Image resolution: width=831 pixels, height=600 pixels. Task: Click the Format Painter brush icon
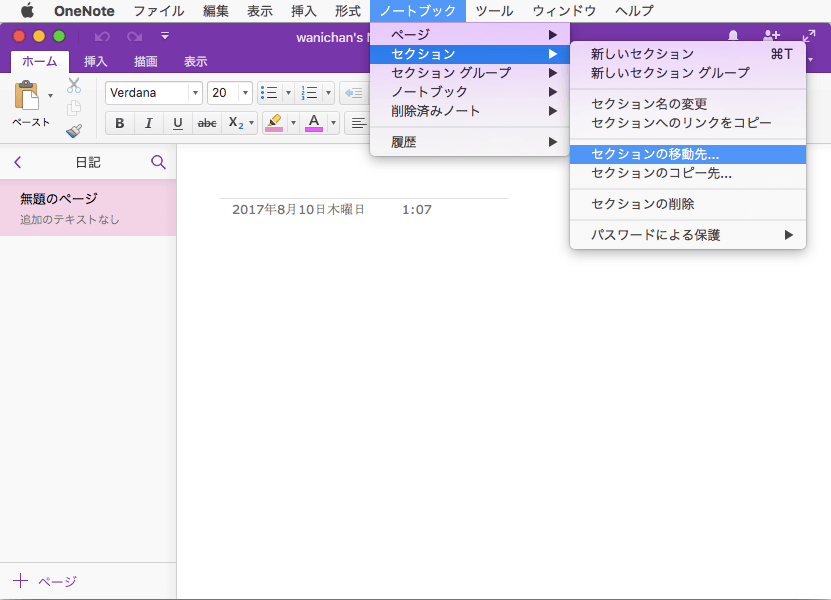(x=74, y=130)
